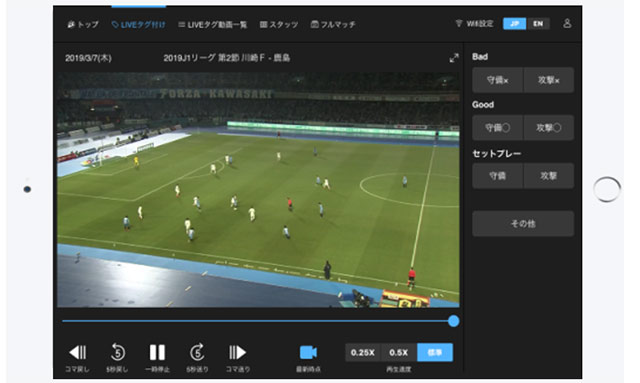
Task: Set playback speed to 0.5X
Action: coord(399,352)
